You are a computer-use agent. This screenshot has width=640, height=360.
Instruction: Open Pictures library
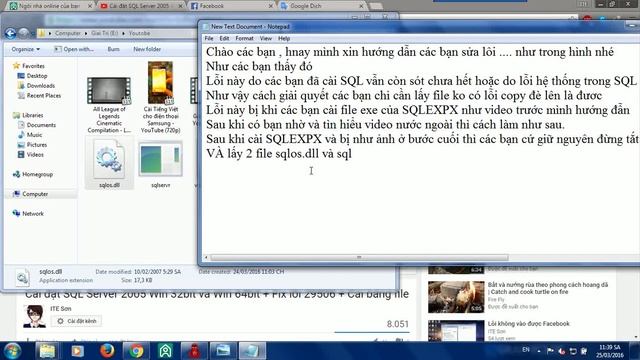(x=32, y=145)
